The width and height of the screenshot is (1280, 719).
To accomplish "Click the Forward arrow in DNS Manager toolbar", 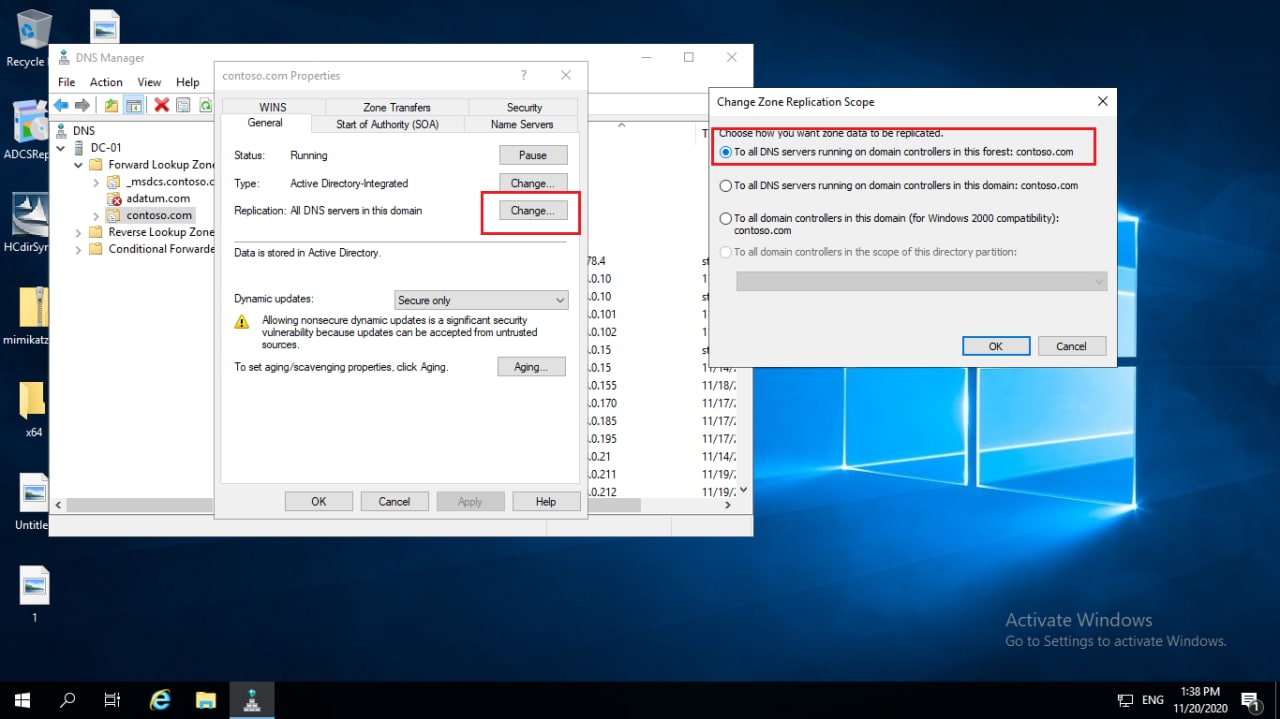I will [x=83, y=105].
